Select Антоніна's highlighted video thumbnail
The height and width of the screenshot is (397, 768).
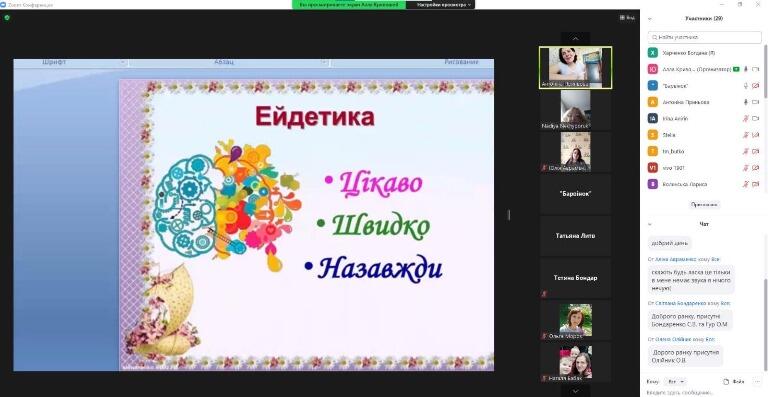tap(576, 68)
